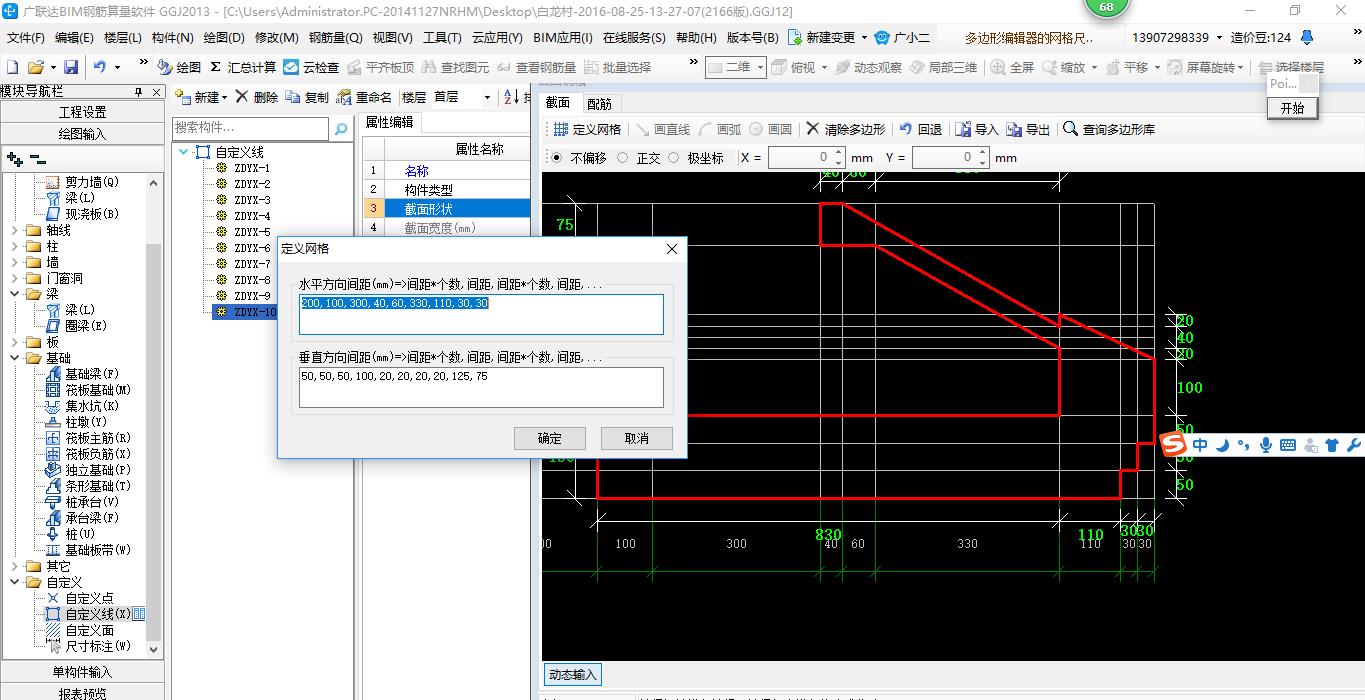Collapse 自定义线 component tree node
The height and width of the screenshot is (700, 1365).
(x=184, y=152)
